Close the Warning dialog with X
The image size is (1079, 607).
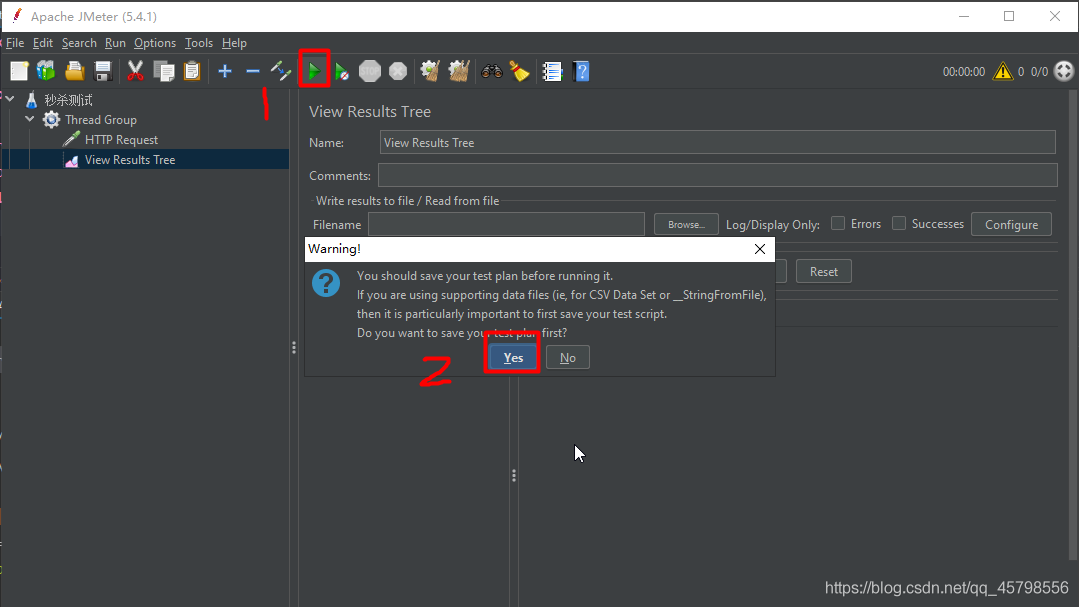tap(760, 249)
